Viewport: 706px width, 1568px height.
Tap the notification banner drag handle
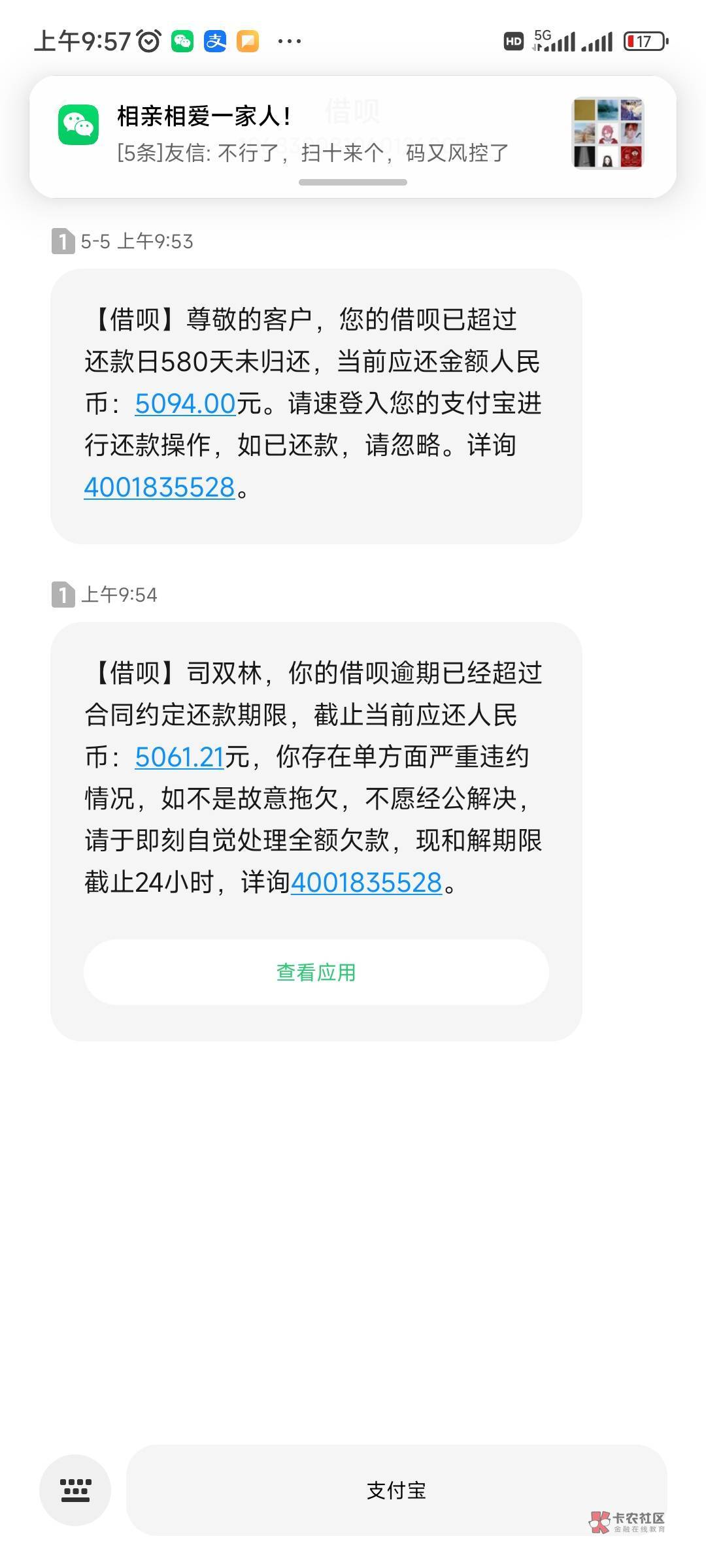(x=353, y=182)
